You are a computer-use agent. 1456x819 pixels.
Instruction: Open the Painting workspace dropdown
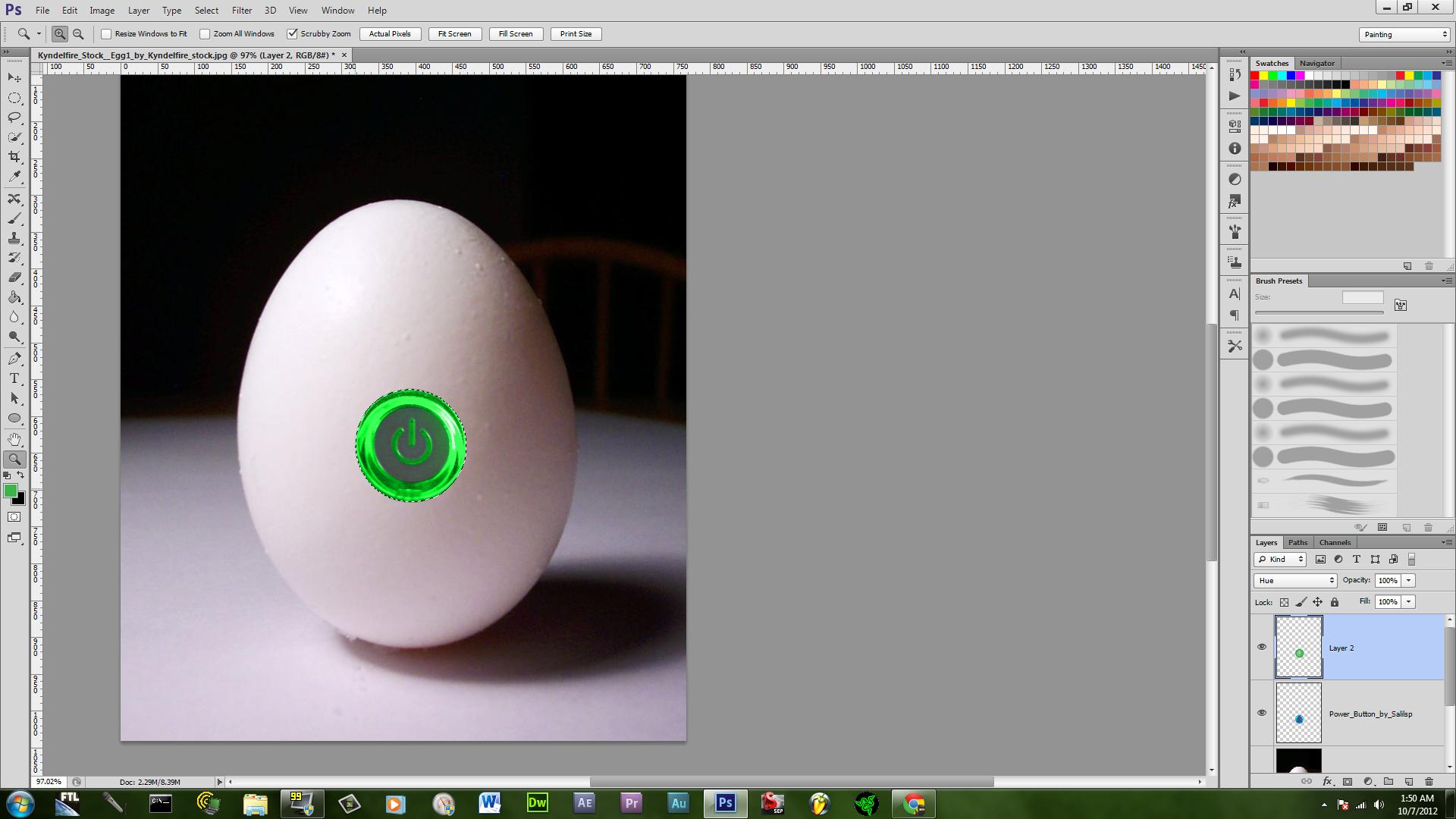pyautogui.click(x=1404, y=34)
